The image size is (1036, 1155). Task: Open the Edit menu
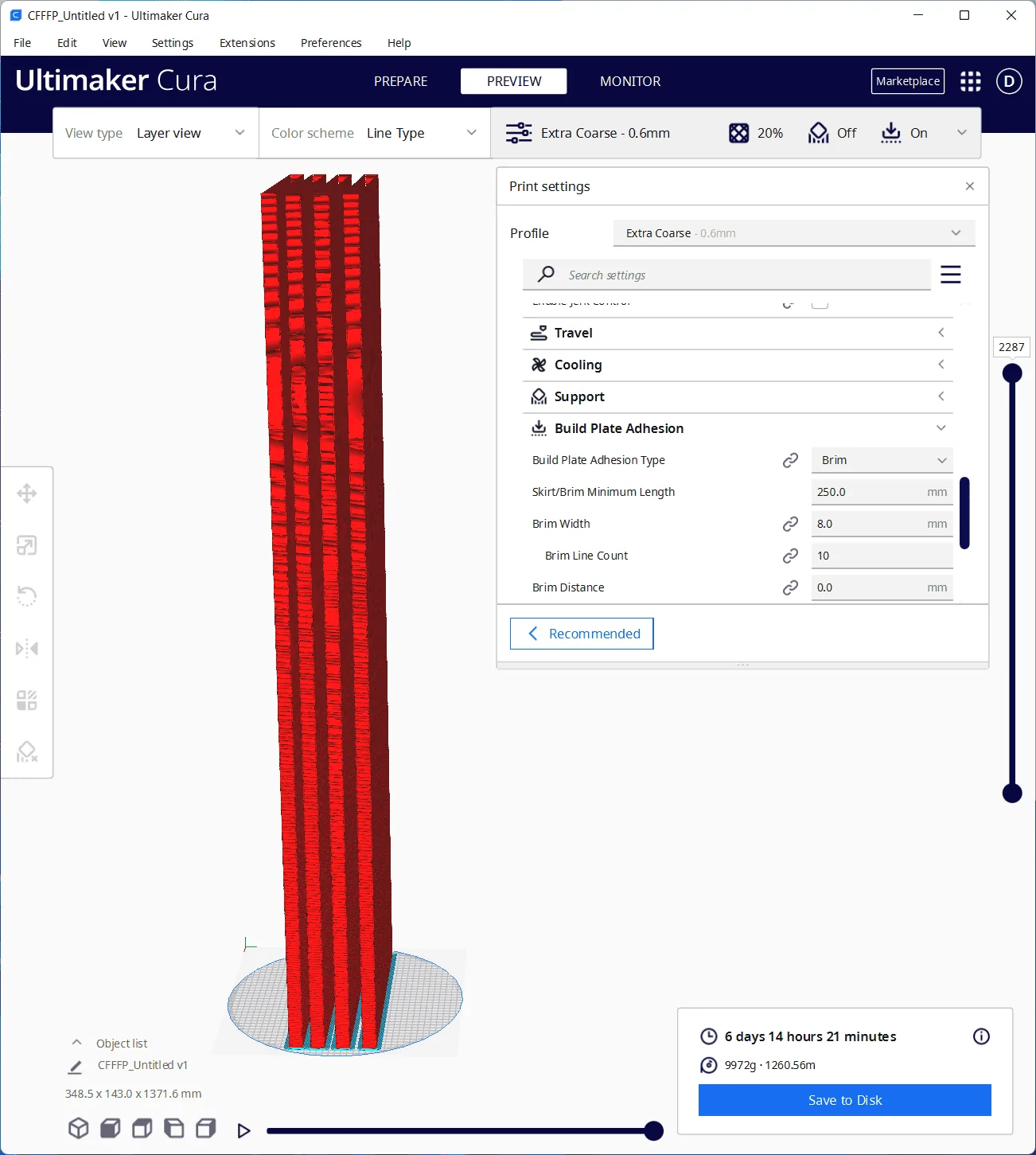point(67,43)
